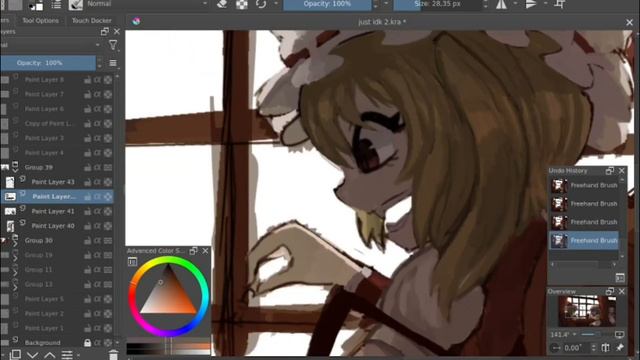Switch to the Tool Options tab
This screenshot has height=360, width=640.
pos(40,20)
